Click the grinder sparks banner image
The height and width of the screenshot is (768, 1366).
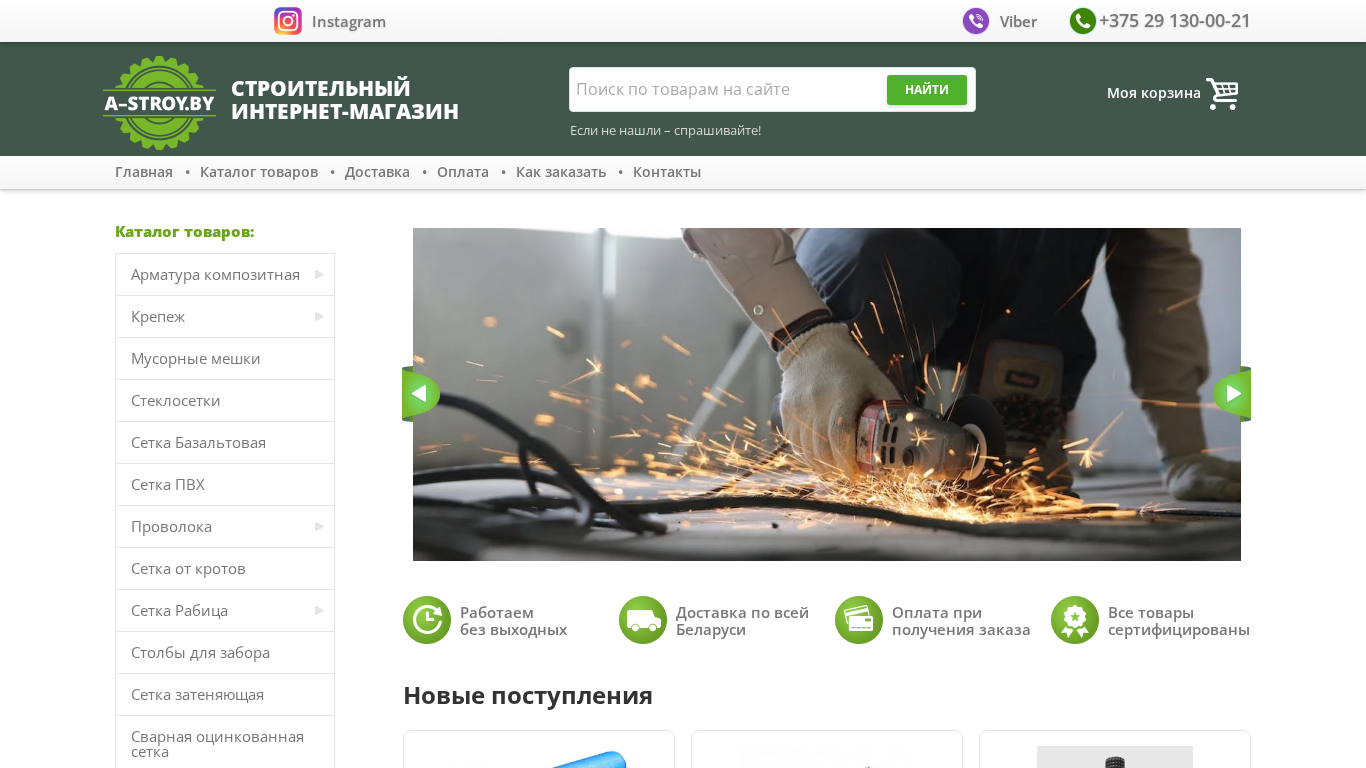827,394
